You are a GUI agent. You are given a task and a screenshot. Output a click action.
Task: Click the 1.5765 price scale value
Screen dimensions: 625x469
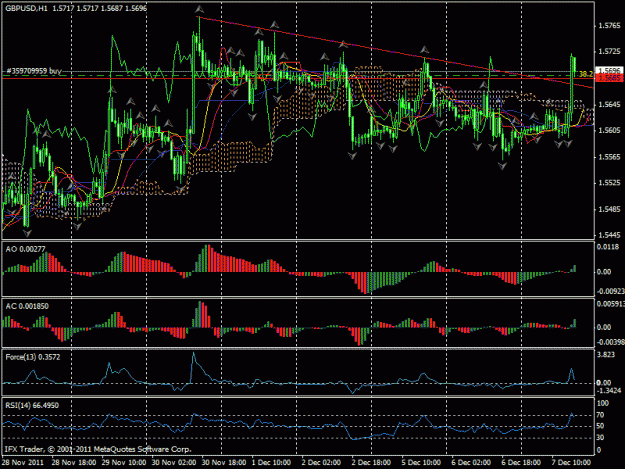coord(609,26)
